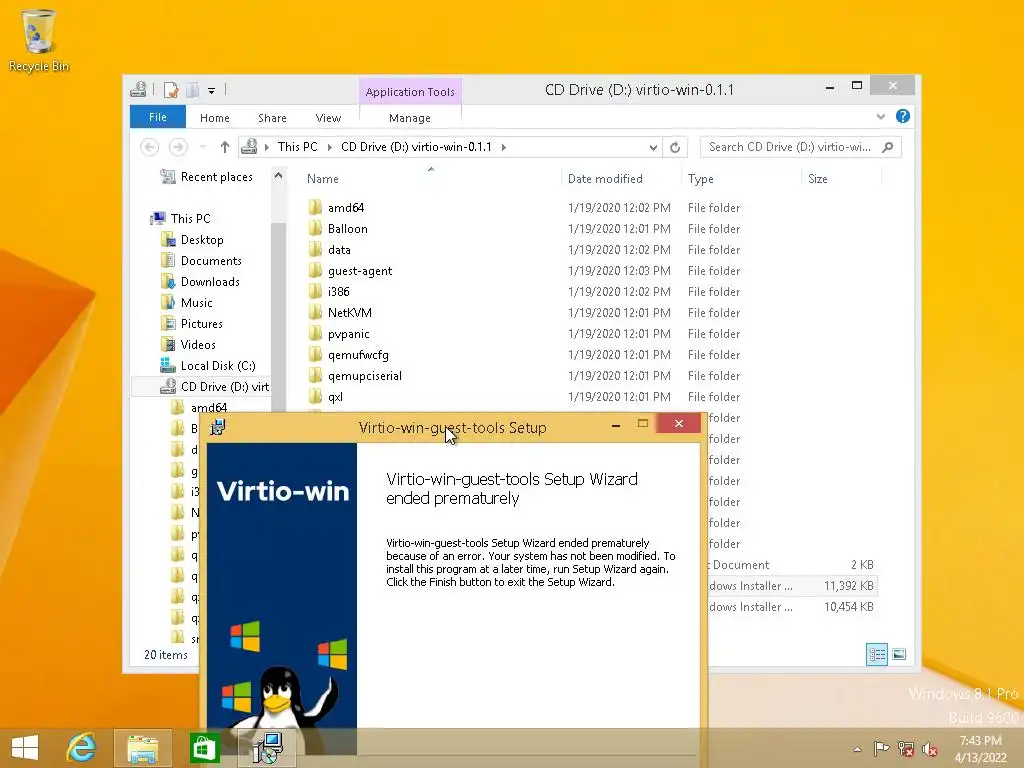This screenshot has height=768, width=1024.
Task: Click the search magnifier icon
Action: point(888,147)
